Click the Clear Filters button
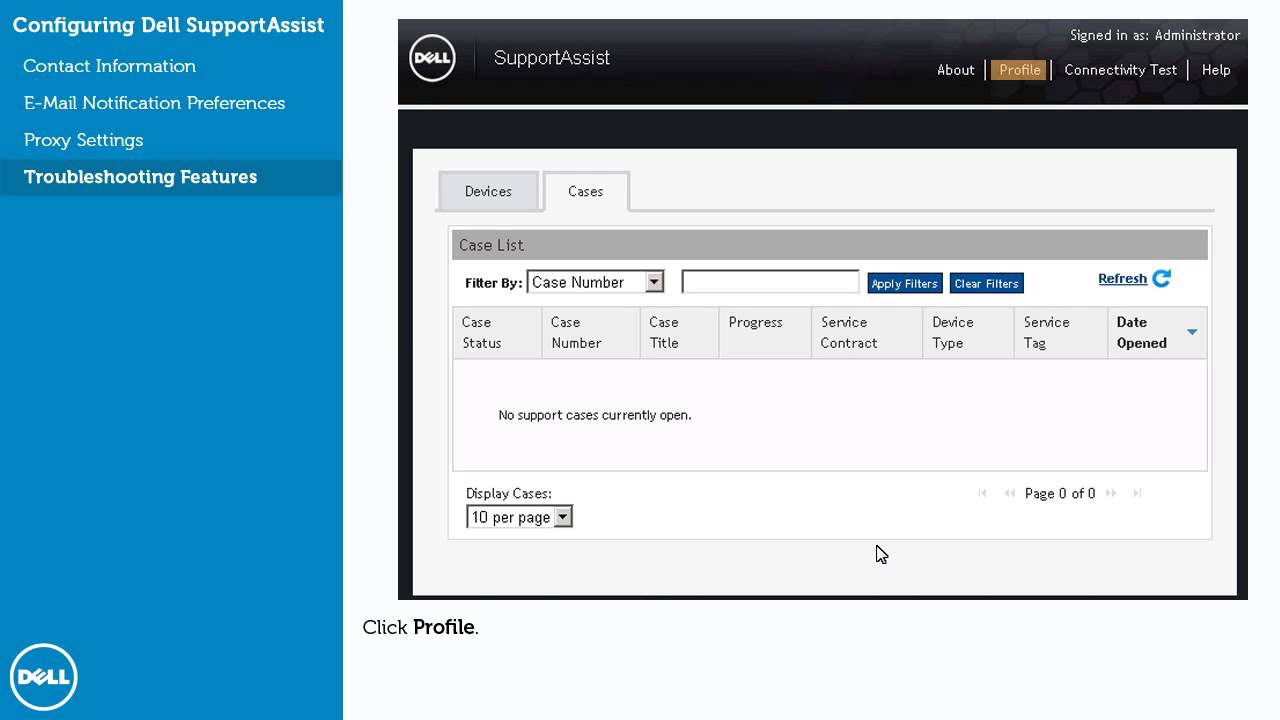This screenshot has width=1280, height=720. pyautogui.click(x=986, y=284)
